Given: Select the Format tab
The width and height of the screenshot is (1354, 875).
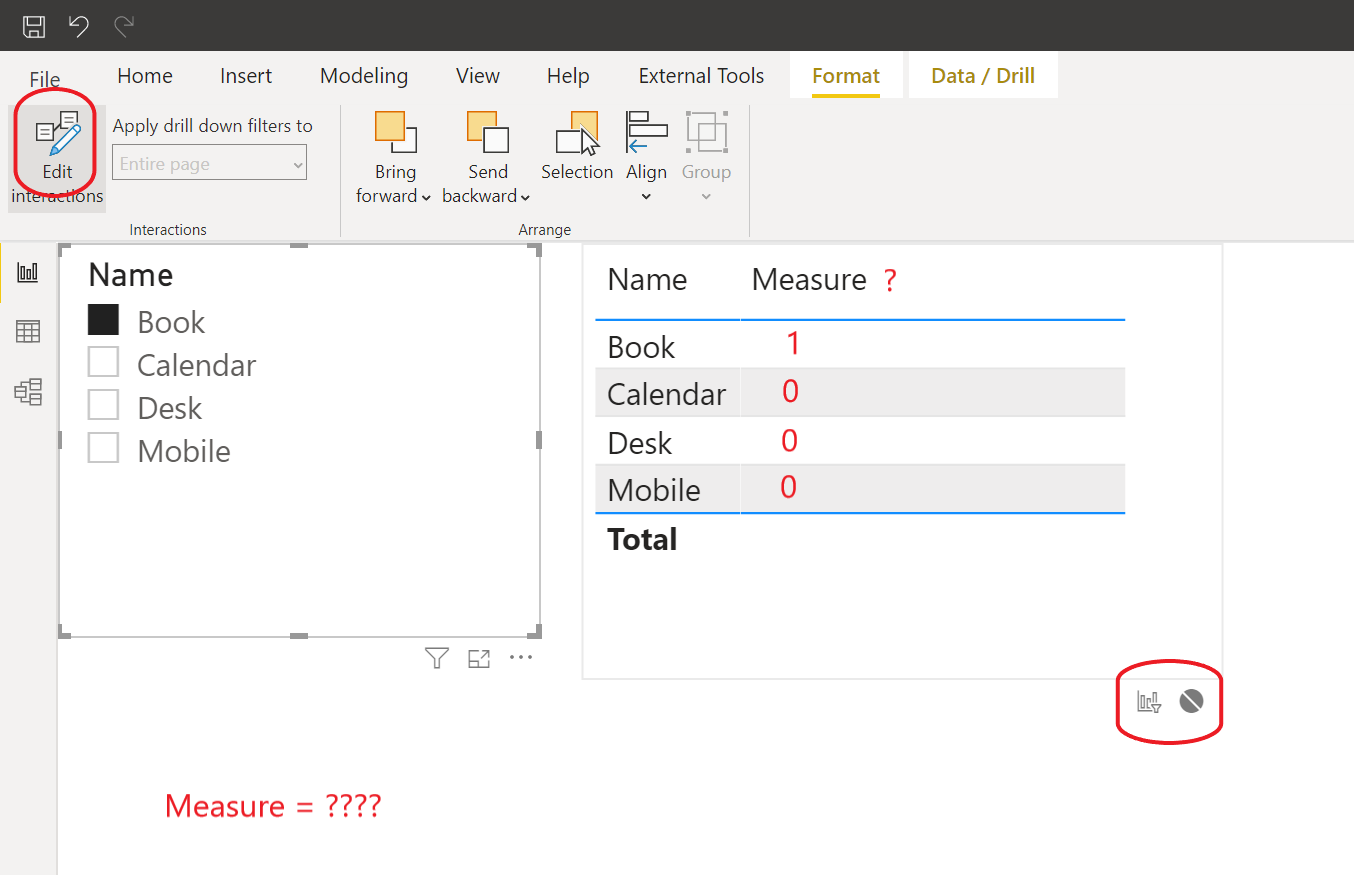Looking at the screenshot, I should click(x=846, y=76).
